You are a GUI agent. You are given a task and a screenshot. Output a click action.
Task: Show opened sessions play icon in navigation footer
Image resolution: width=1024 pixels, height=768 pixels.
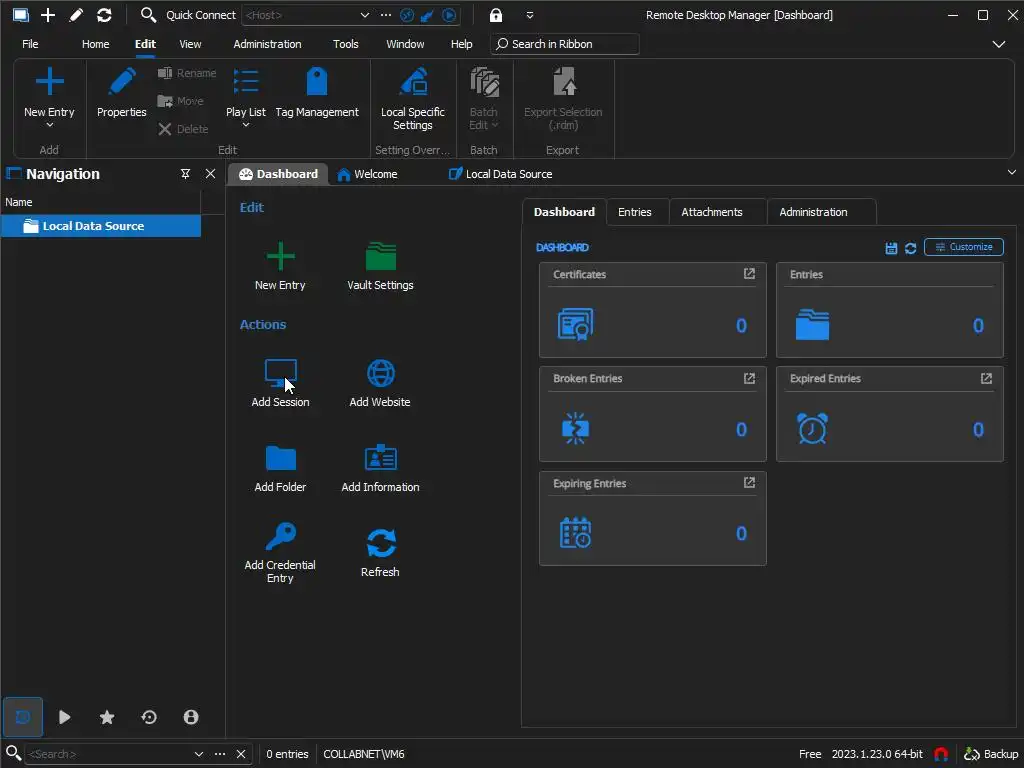tap(64, 717)
